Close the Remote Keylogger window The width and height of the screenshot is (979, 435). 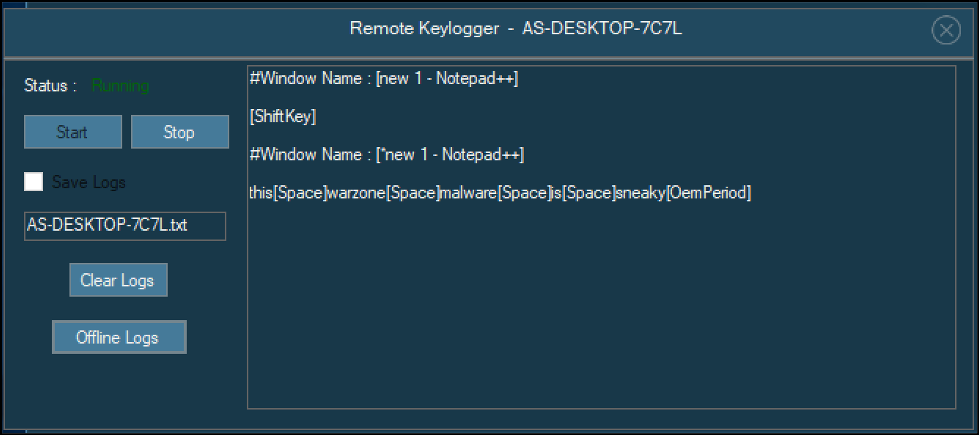[x=945, y=31]
